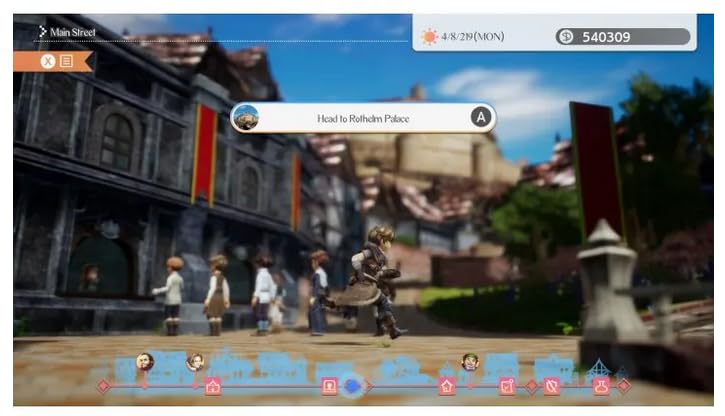Screen dimensions: 725x416
Task: Select the shield shop icon on street map
Action: (552, 386)
